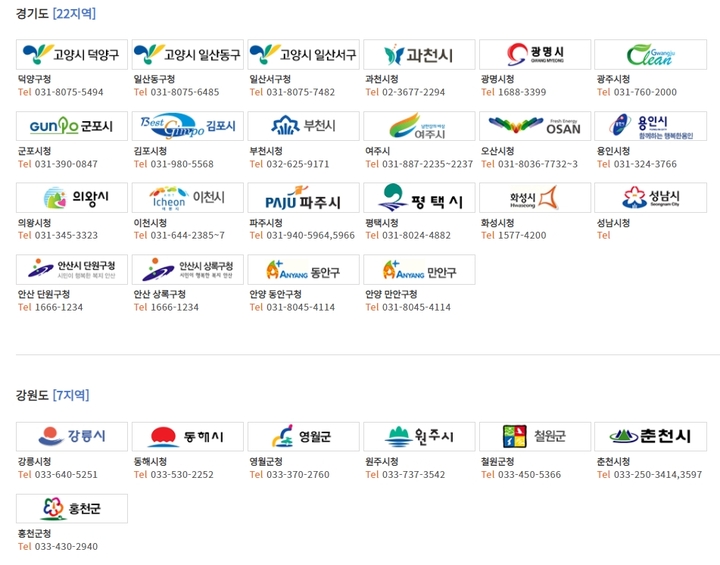The width and height of the screenshot is (720, 565).
Task: Select the 성남시 city logo
Action: click(651, 198)
